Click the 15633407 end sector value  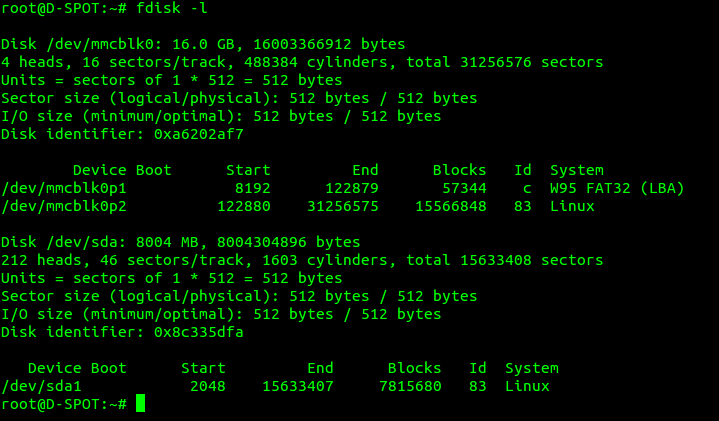coord(298,386)
